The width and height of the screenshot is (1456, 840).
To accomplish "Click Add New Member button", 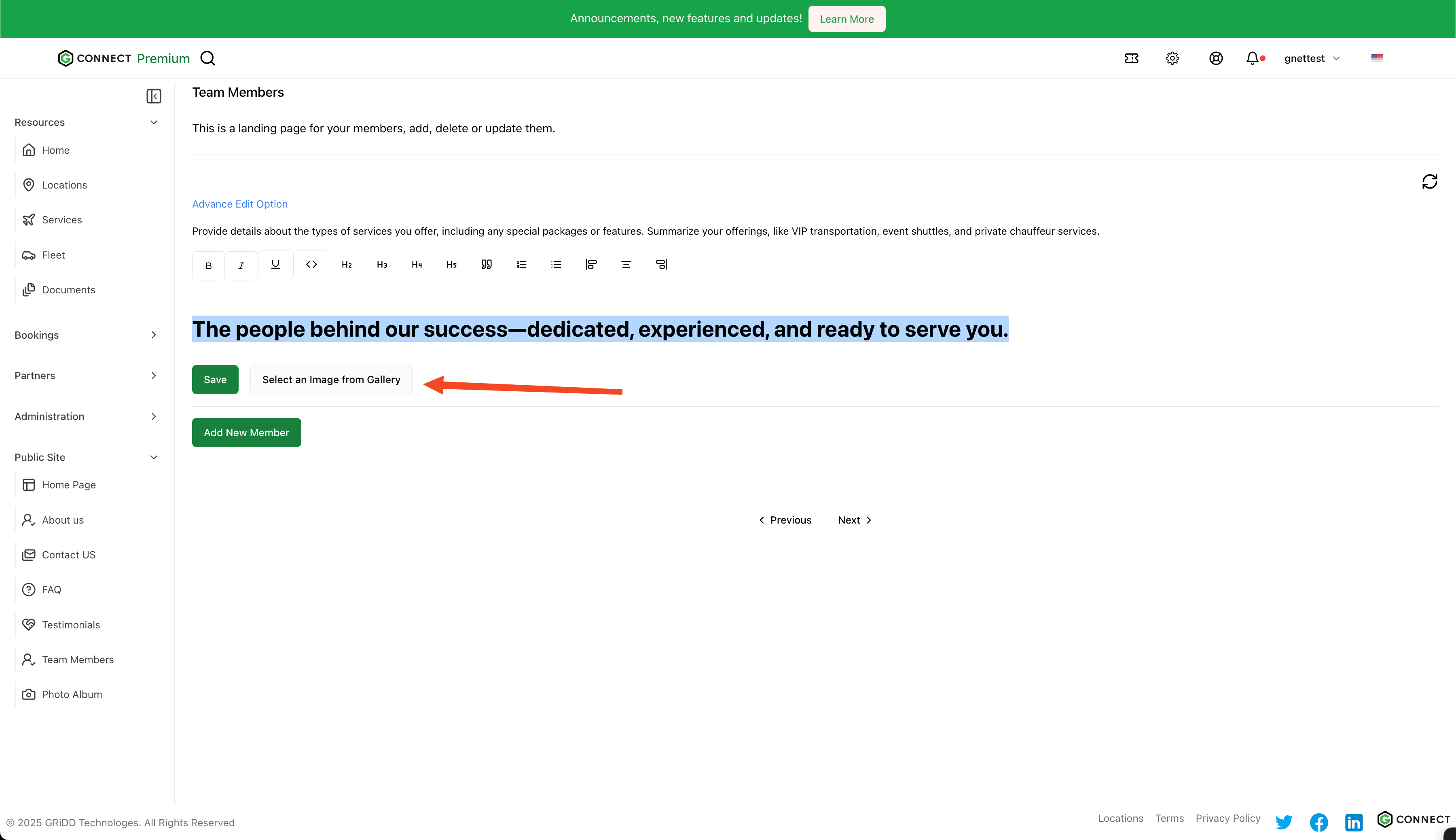I will click(246, 433).
